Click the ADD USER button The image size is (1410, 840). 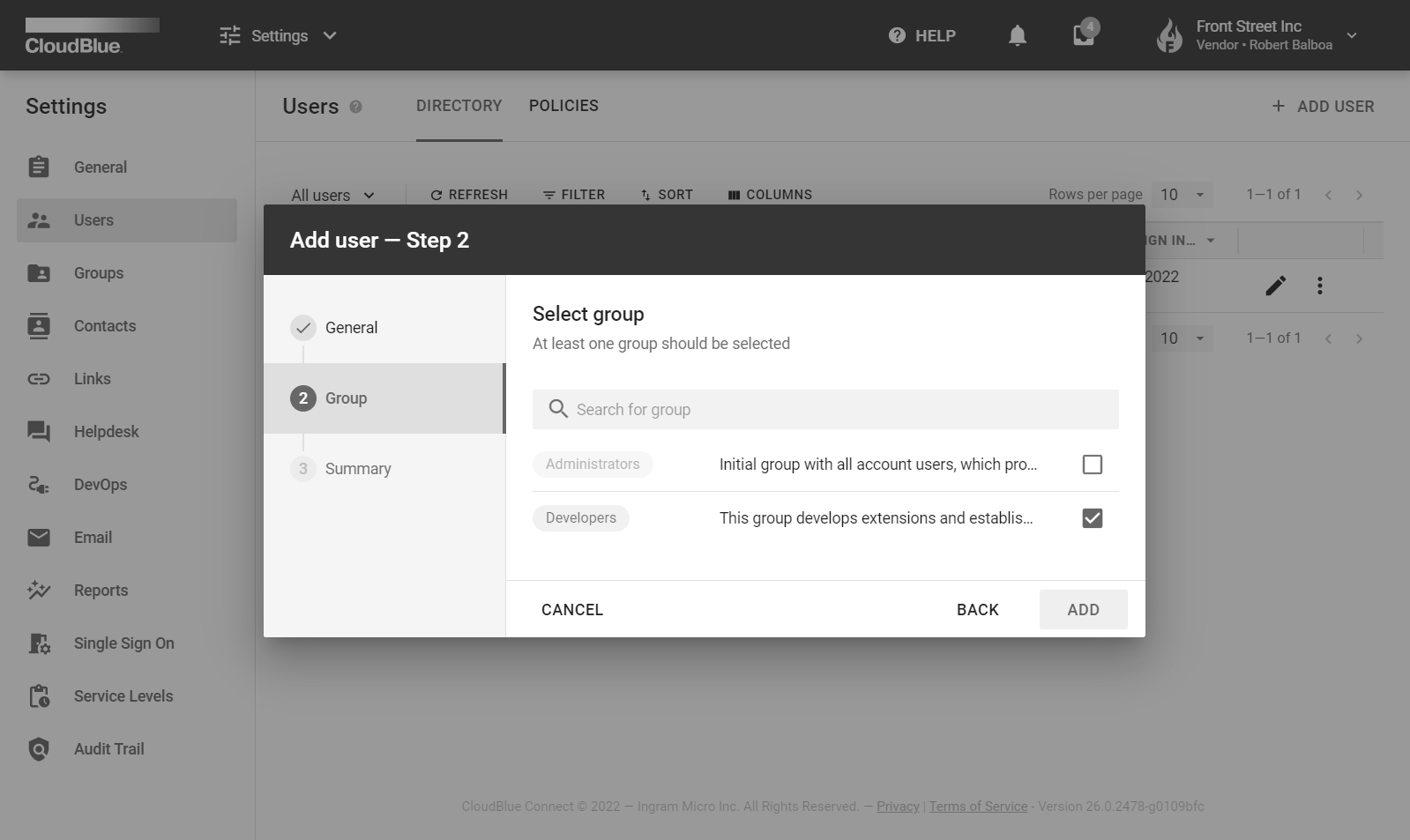pos(1323,107)
